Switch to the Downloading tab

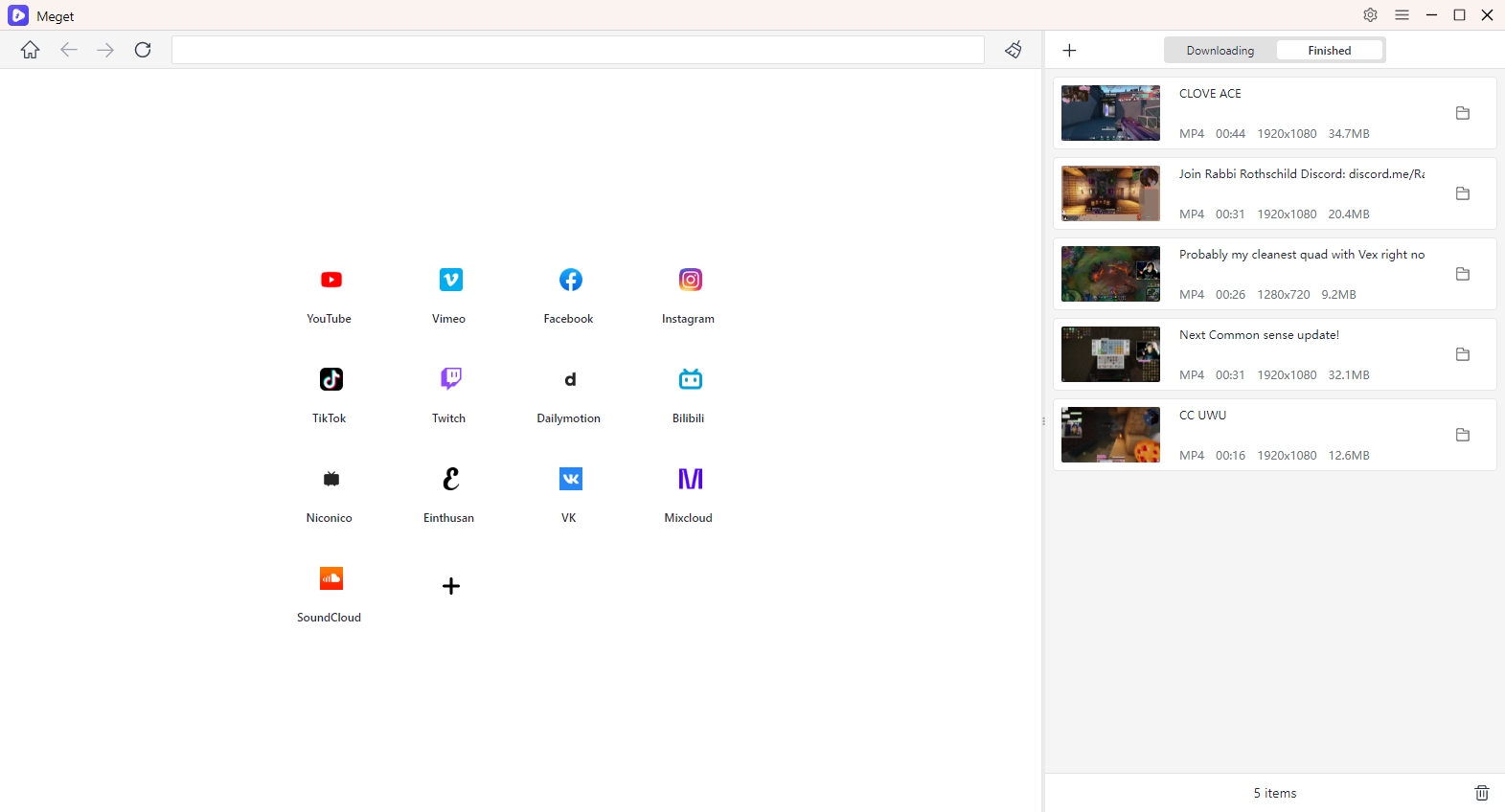tap(1220, 51)
